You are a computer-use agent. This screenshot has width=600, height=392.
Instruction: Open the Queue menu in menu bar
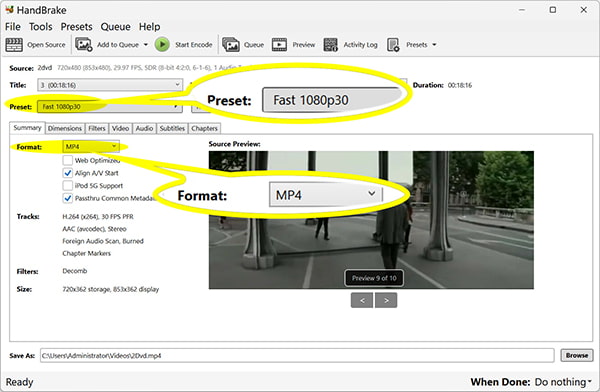pos(116,27)
